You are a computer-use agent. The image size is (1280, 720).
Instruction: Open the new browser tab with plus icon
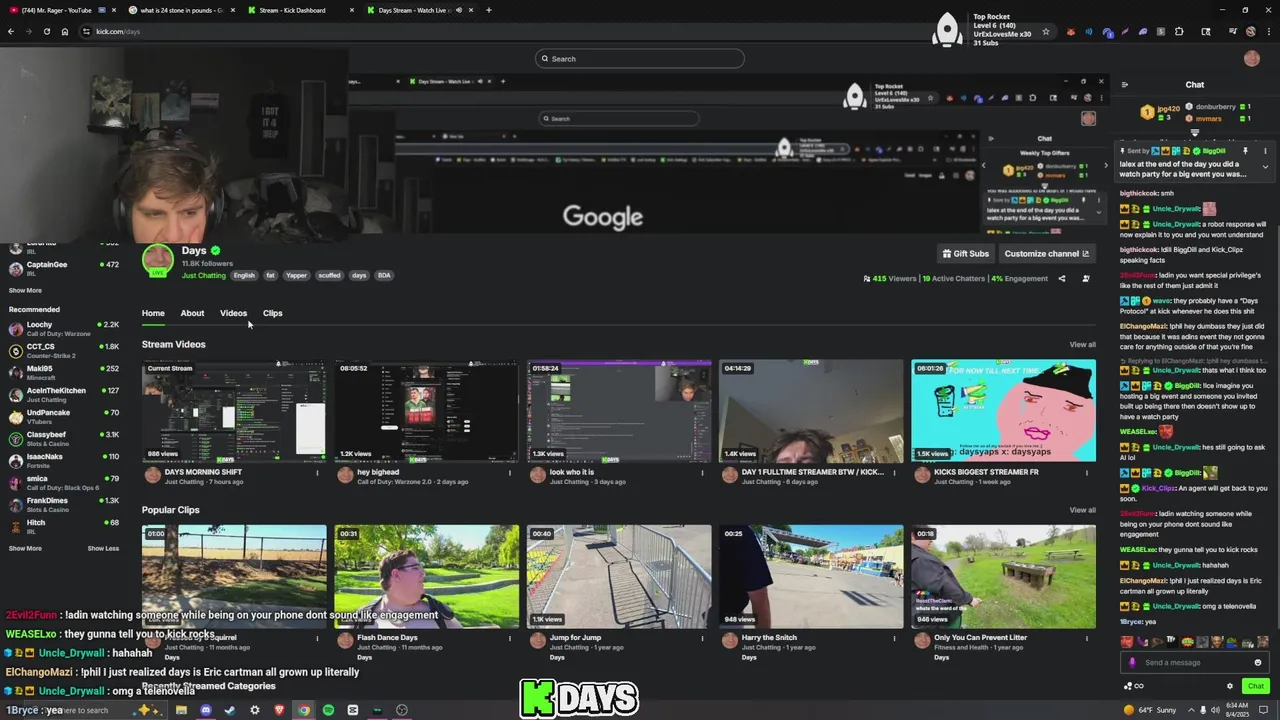coord(488,10)
